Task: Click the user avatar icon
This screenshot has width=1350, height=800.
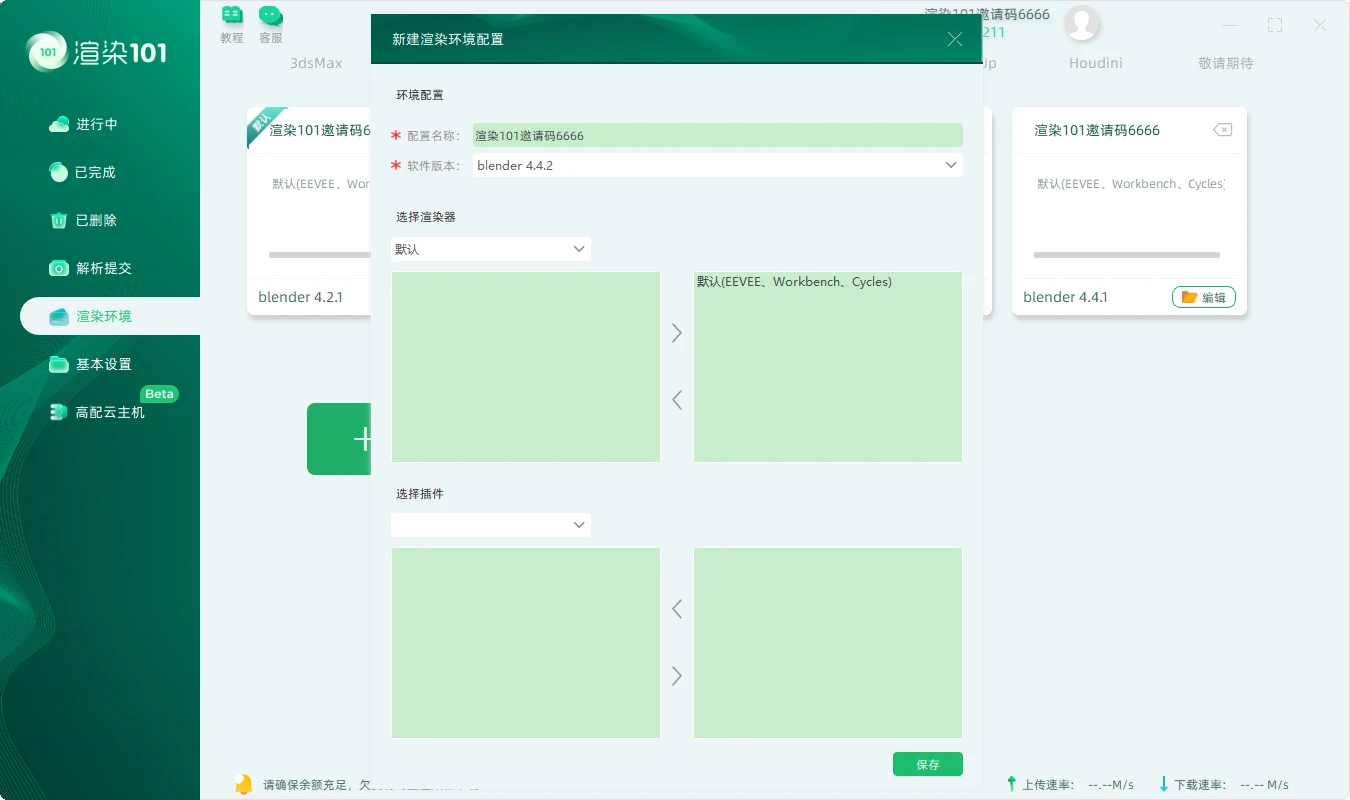Action: tap(1082, 24)
